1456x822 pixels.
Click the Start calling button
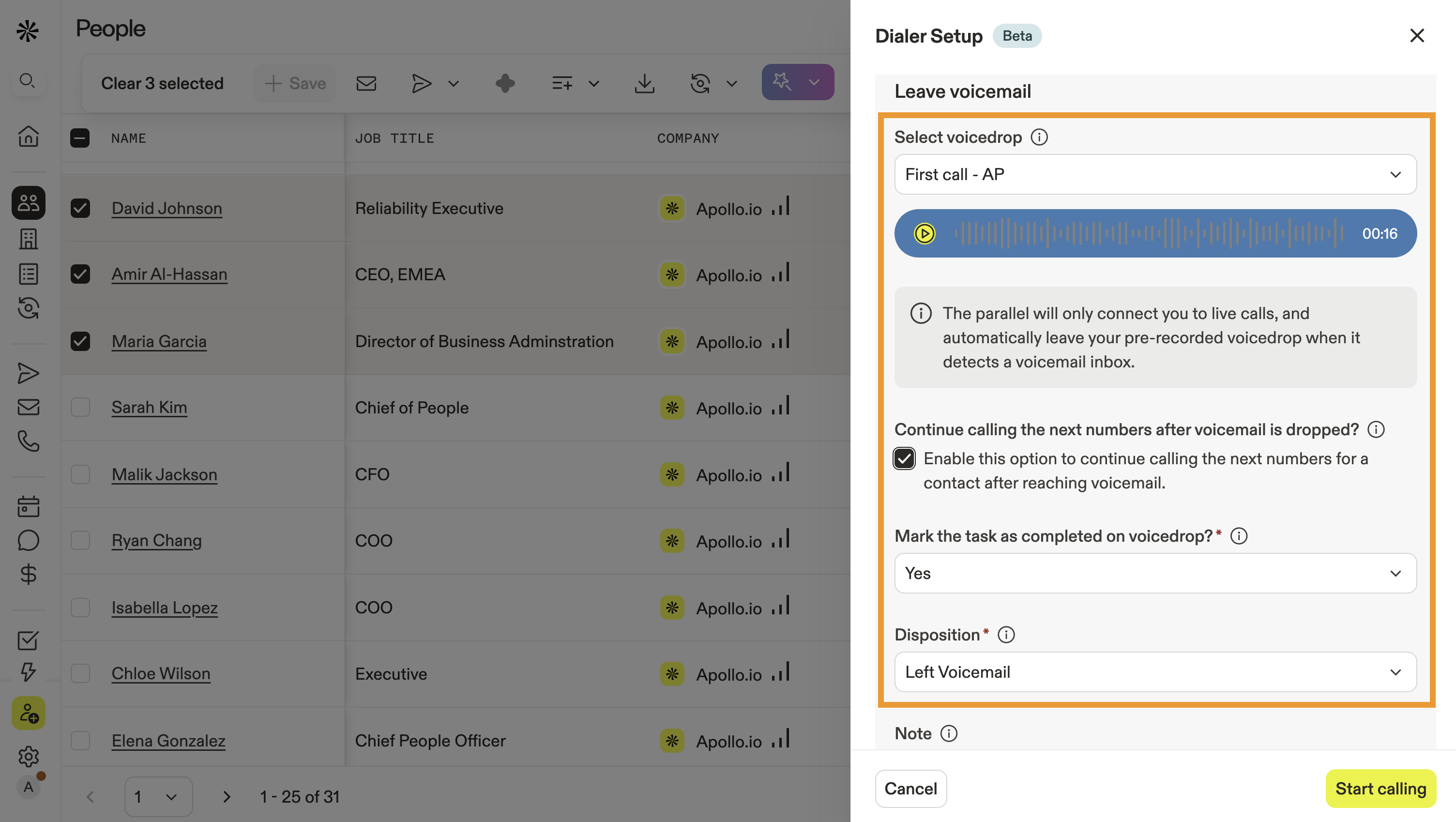(1380, 788)
